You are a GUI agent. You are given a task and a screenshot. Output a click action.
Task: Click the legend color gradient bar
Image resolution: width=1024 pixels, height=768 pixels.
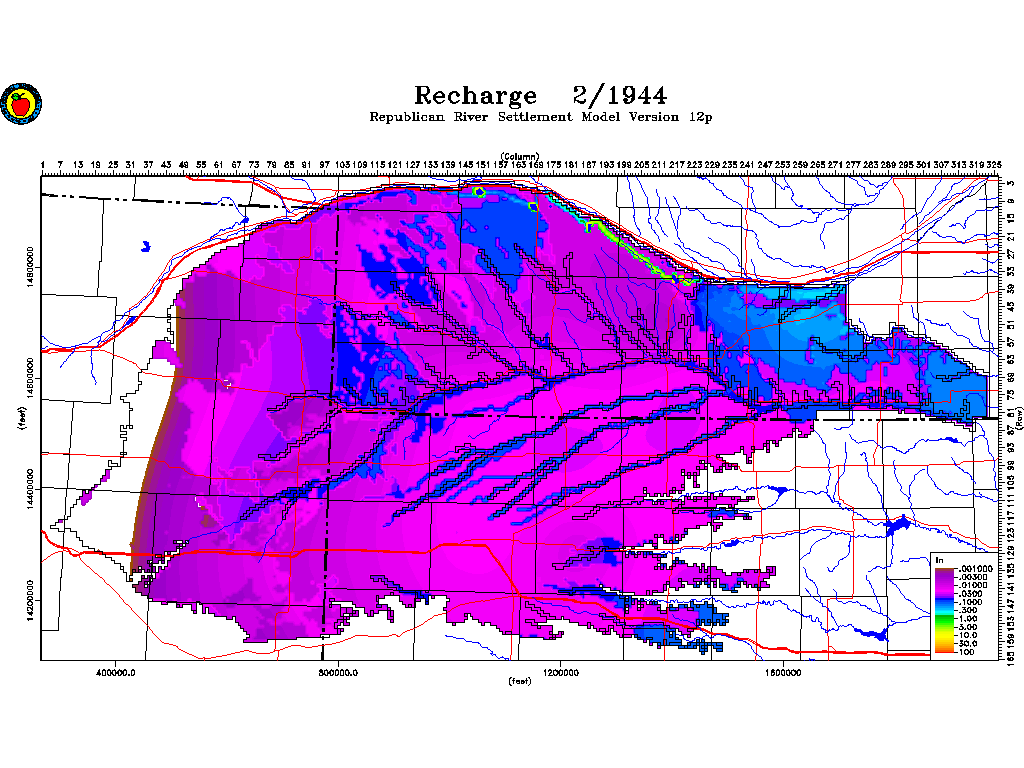click(944, 611)
